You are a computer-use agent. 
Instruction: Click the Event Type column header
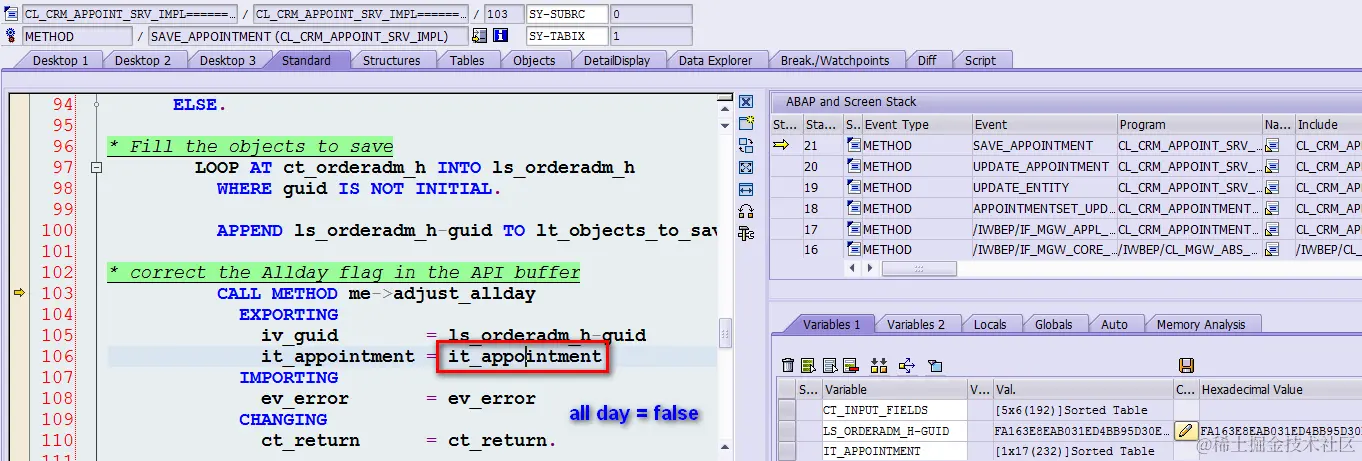tap(916, 125)
